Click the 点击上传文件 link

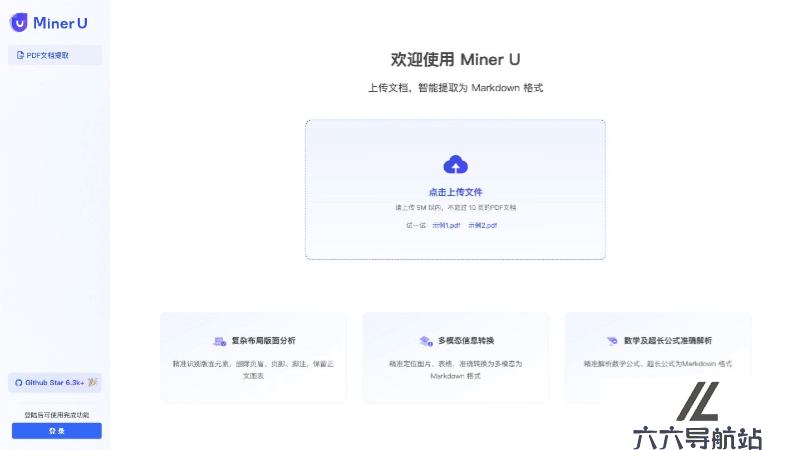coord(455,192)
